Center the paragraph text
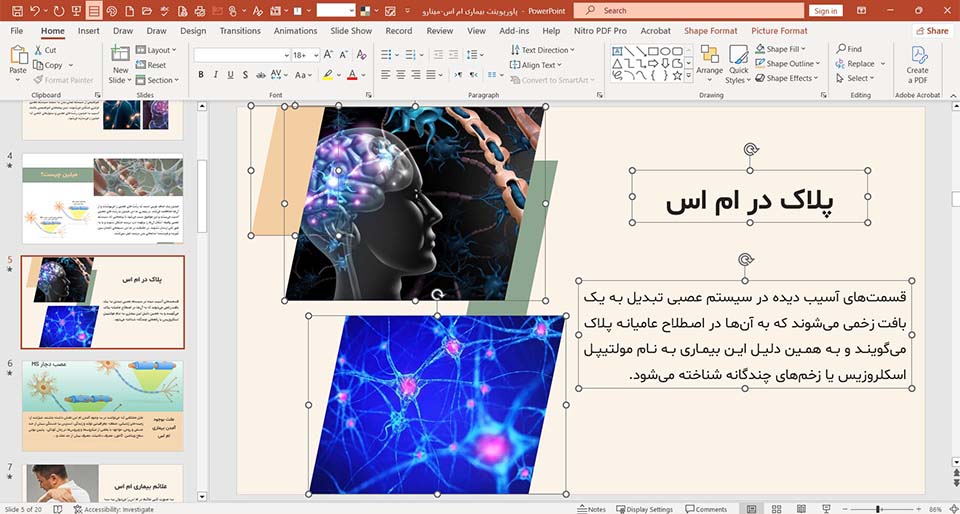Viewport: 960px width, 514px height. pyautogui.click(x=400, y=75)
